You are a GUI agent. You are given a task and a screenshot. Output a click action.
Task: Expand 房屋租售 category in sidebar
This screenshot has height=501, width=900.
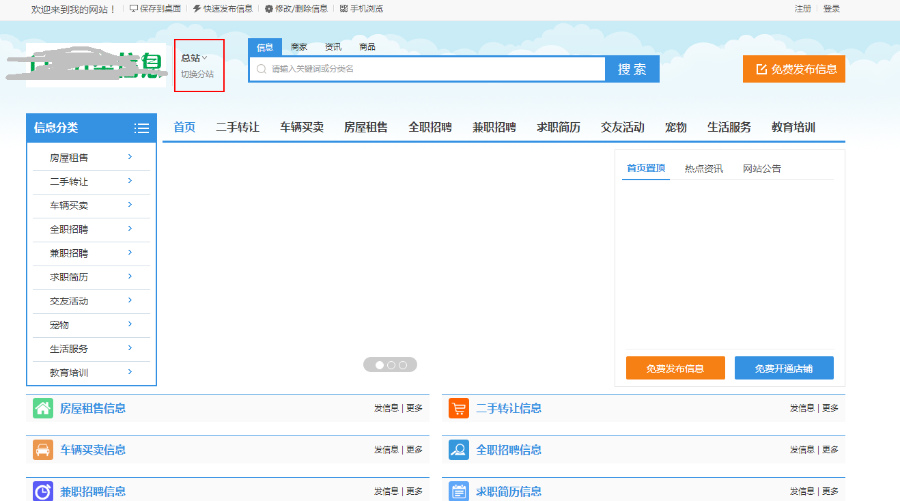coord(91,157)
